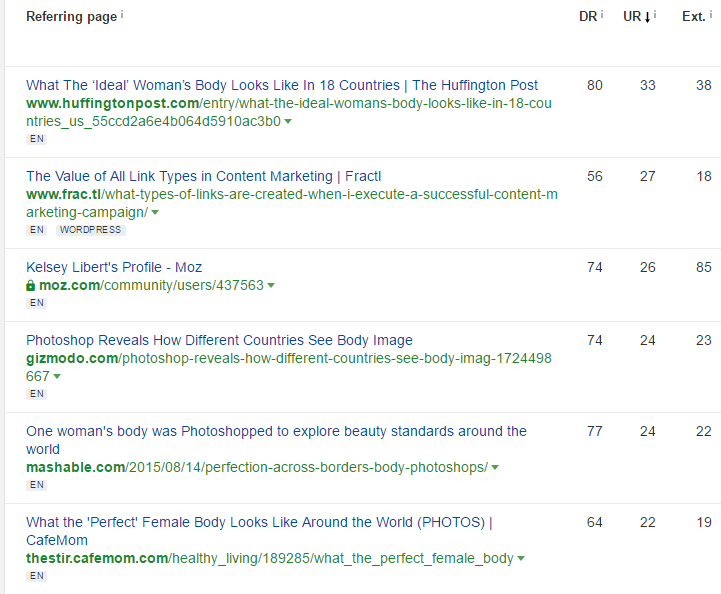Select UR value 27 in Fractl row
The height and width of the screenshot is (594, 721).
(x=647, y=176)
